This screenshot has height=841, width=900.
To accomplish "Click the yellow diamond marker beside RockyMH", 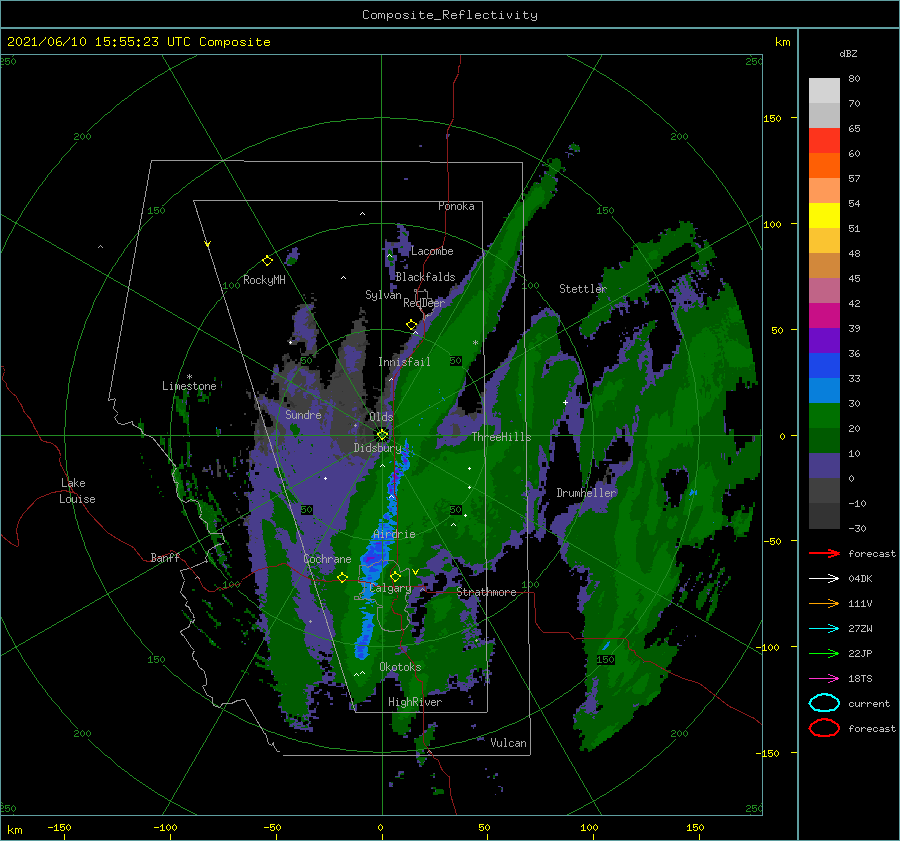I will (267, 261).
